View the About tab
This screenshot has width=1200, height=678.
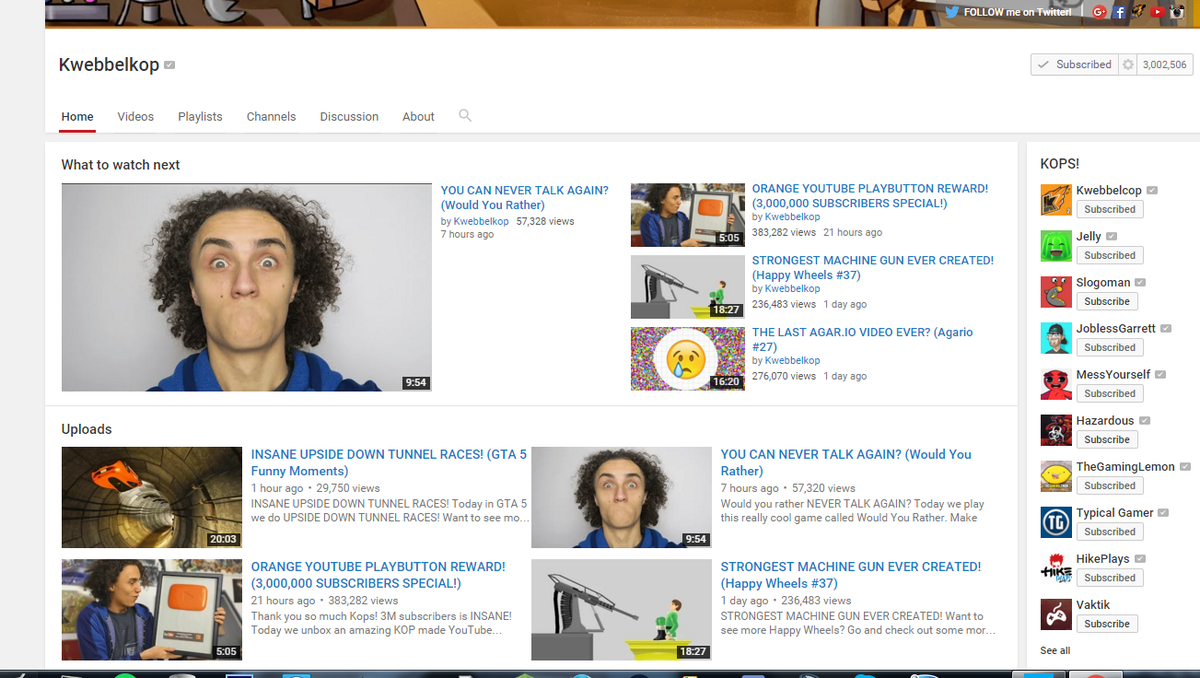click(x=418, y=116)
